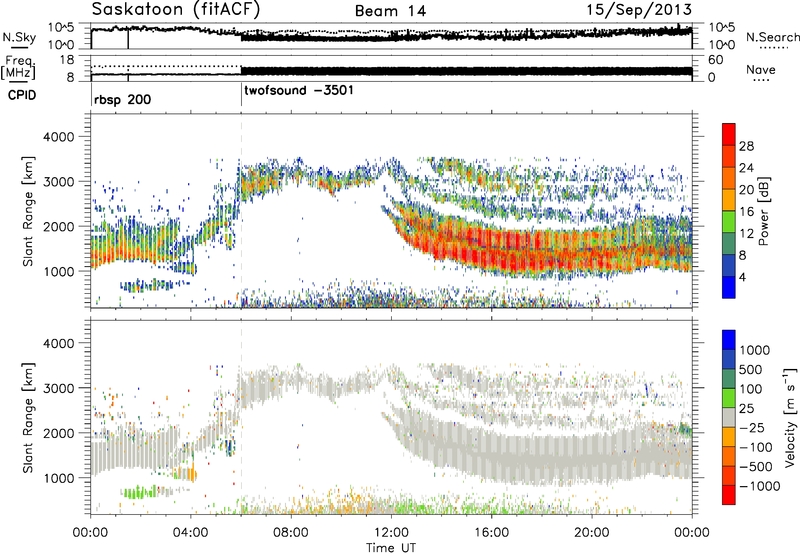Click the 'CPID' row label
The height and width of the screenshot is (554, 800).
coord(22,95)
